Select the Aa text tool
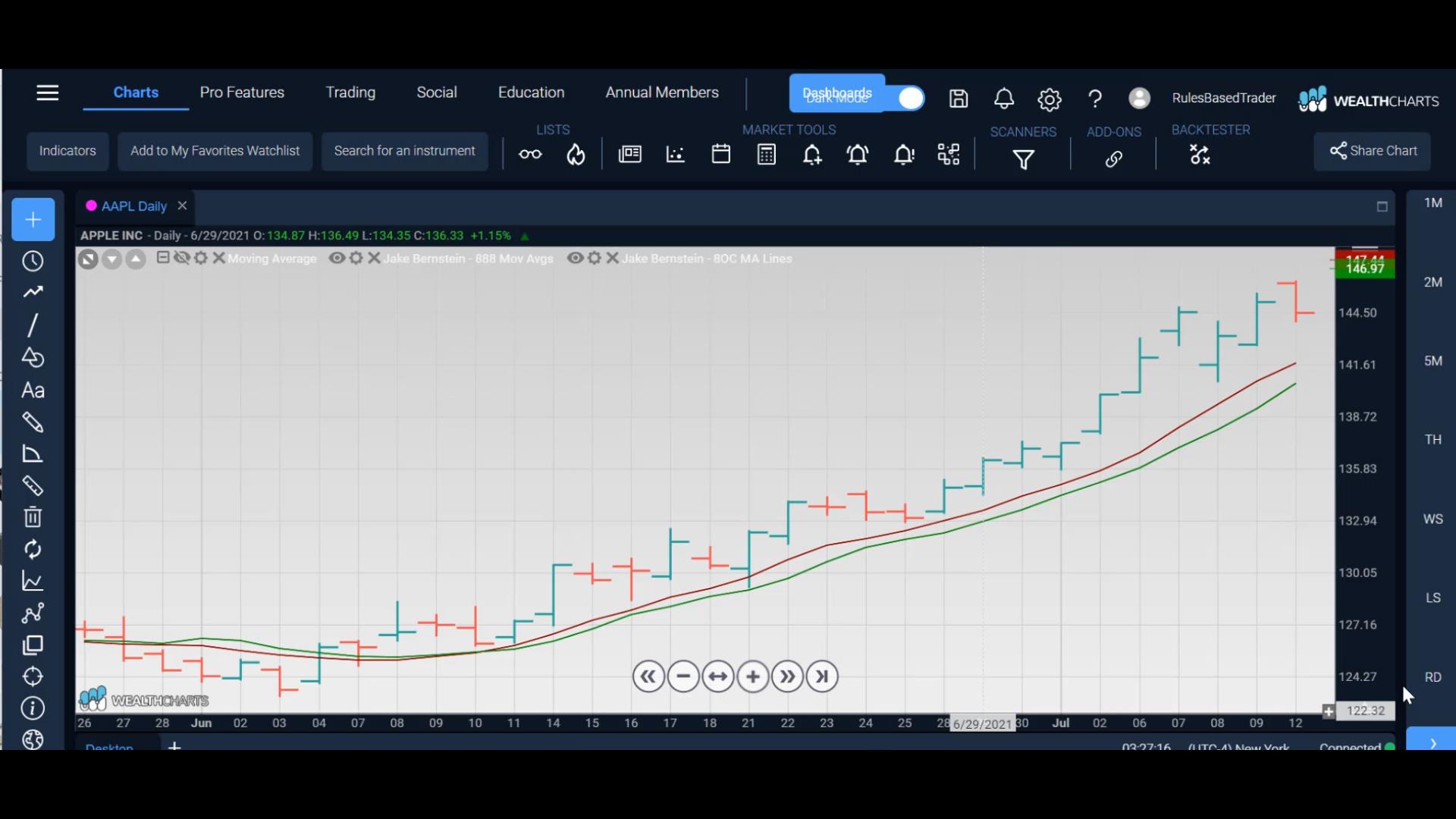The width and height of the screenshot is (1456, 819). [x=33, y=391]
